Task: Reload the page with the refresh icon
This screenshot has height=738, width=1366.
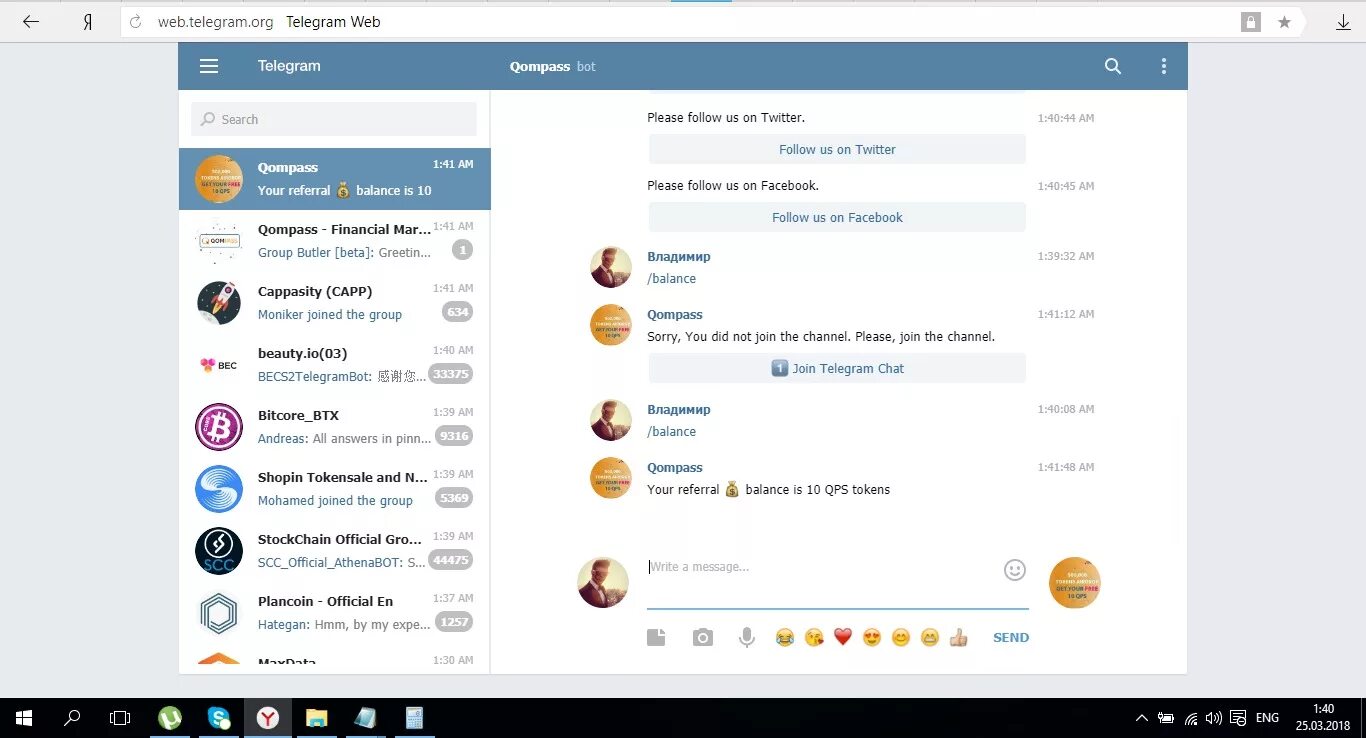Action: pyautogui.click(x=137, y=22)
